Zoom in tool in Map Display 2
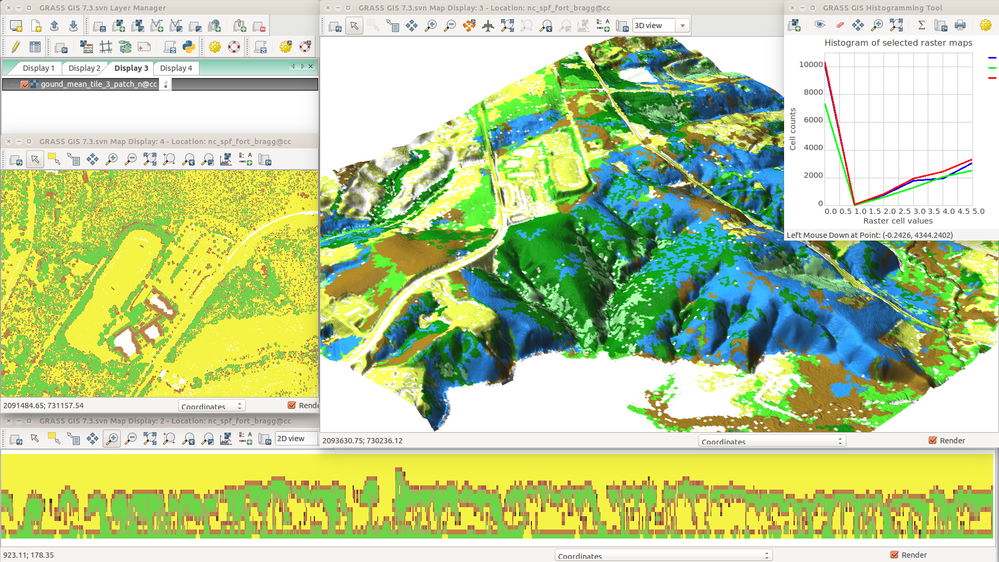This screenshot has width=999, height=562. click(111, 438)
